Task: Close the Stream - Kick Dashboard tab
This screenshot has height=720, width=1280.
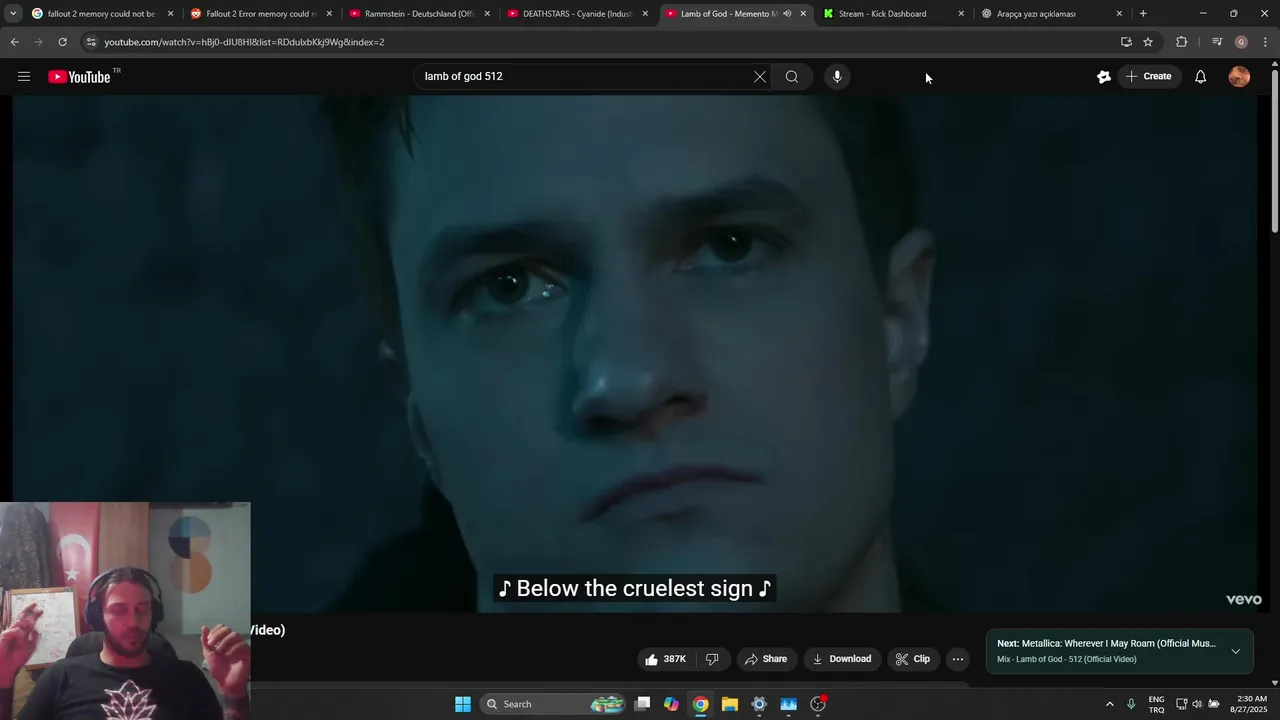Action: pos(961,14)
